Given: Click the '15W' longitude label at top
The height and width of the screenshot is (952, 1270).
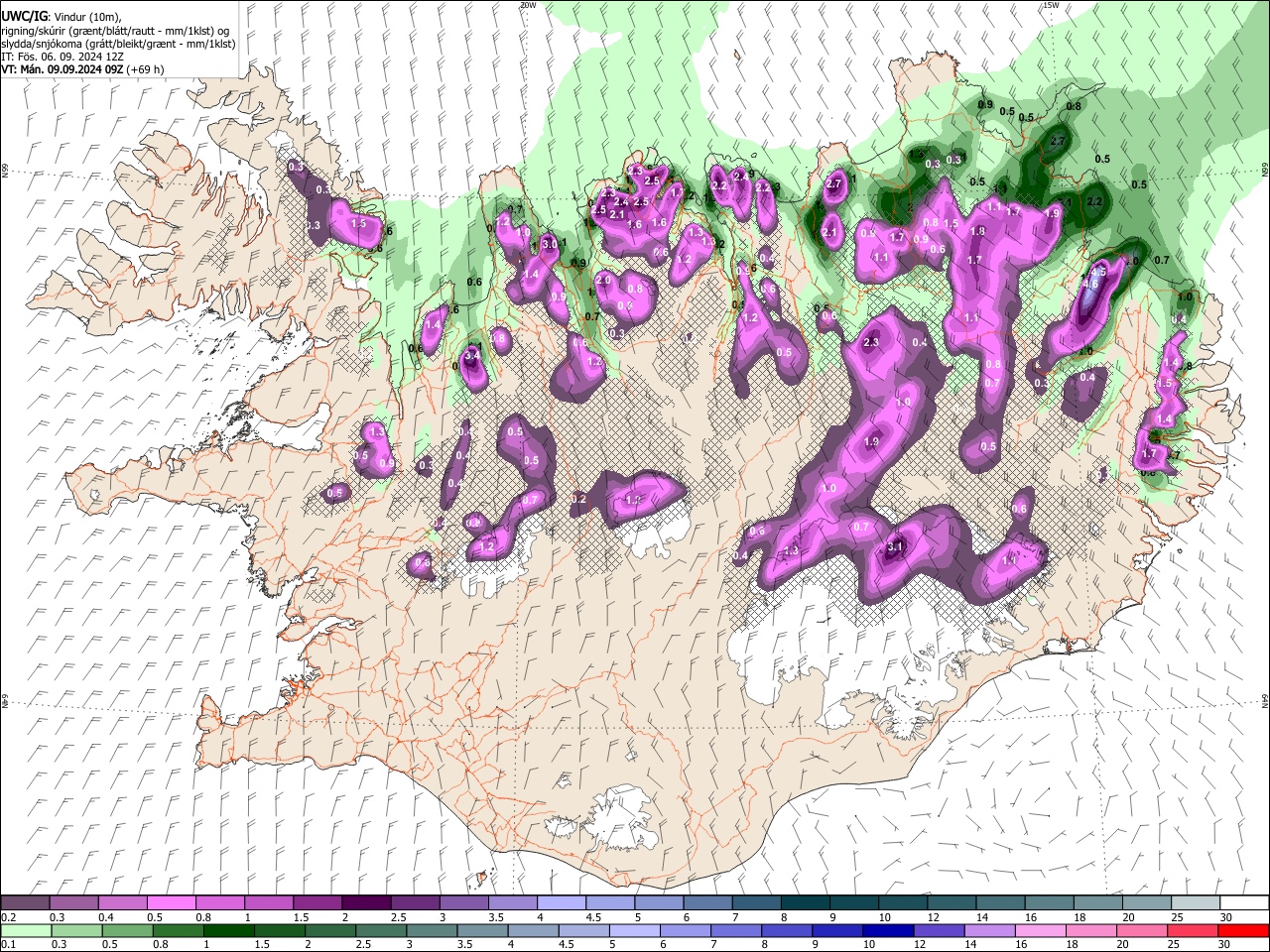Looking at the screenshot, I should point(1051,5).
